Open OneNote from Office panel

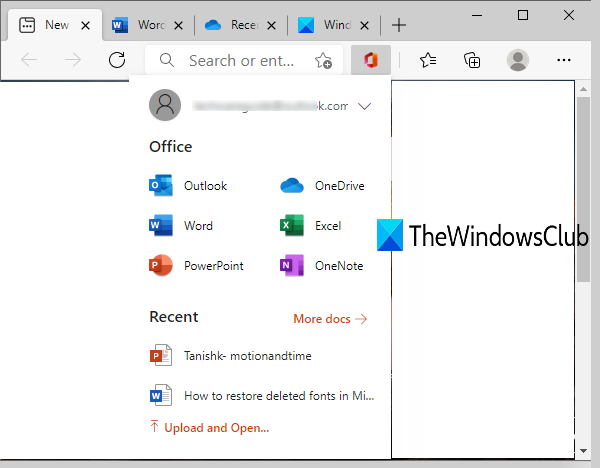321,265
